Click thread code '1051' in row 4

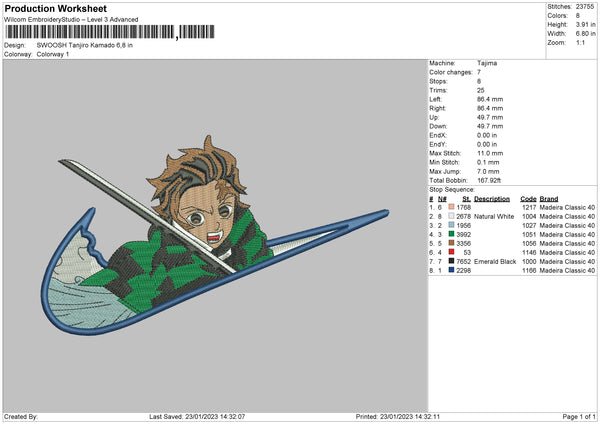529,235
